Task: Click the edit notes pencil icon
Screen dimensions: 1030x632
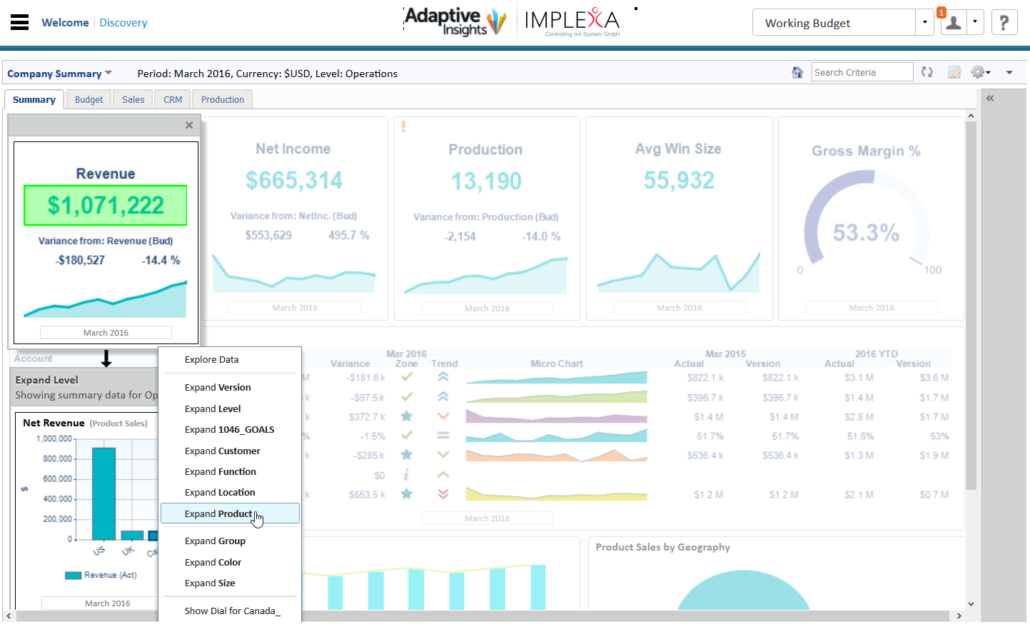Action: (x=954, y=73)
